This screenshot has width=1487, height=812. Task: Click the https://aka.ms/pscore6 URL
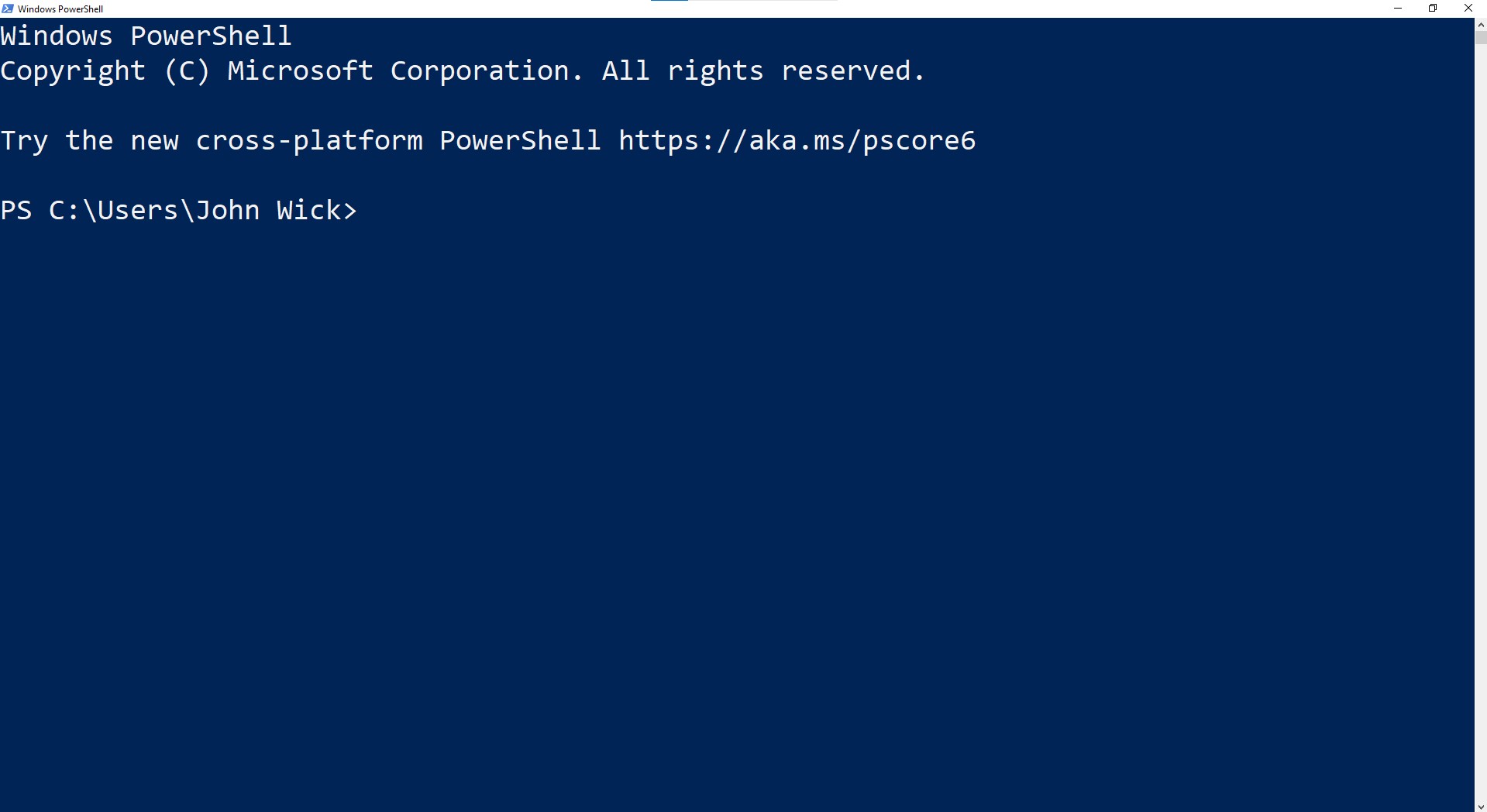(797, 141)
